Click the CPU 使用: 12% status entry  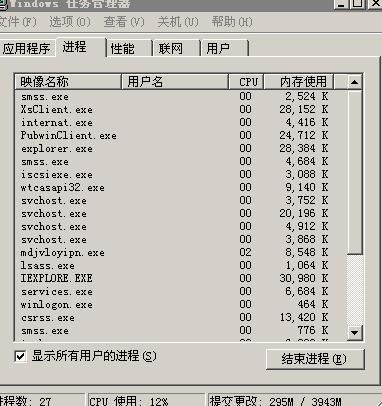[x=146, y=400]
